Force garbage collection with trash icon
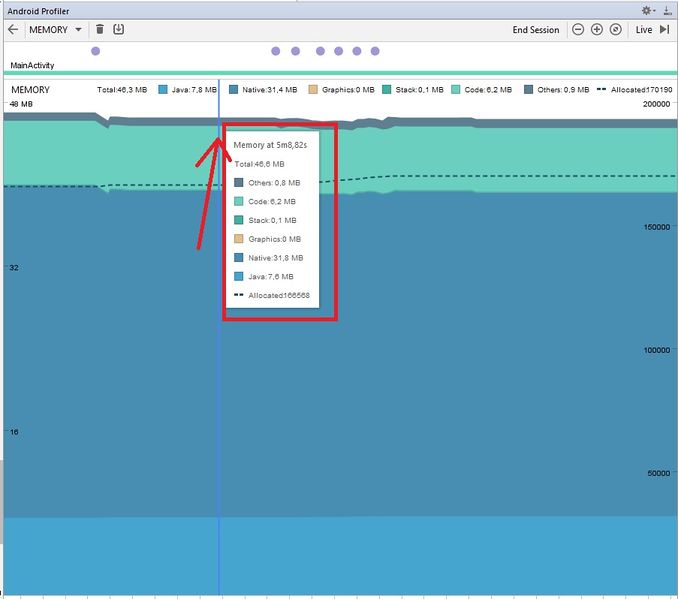The image size is (678, 599). (99, 29)
